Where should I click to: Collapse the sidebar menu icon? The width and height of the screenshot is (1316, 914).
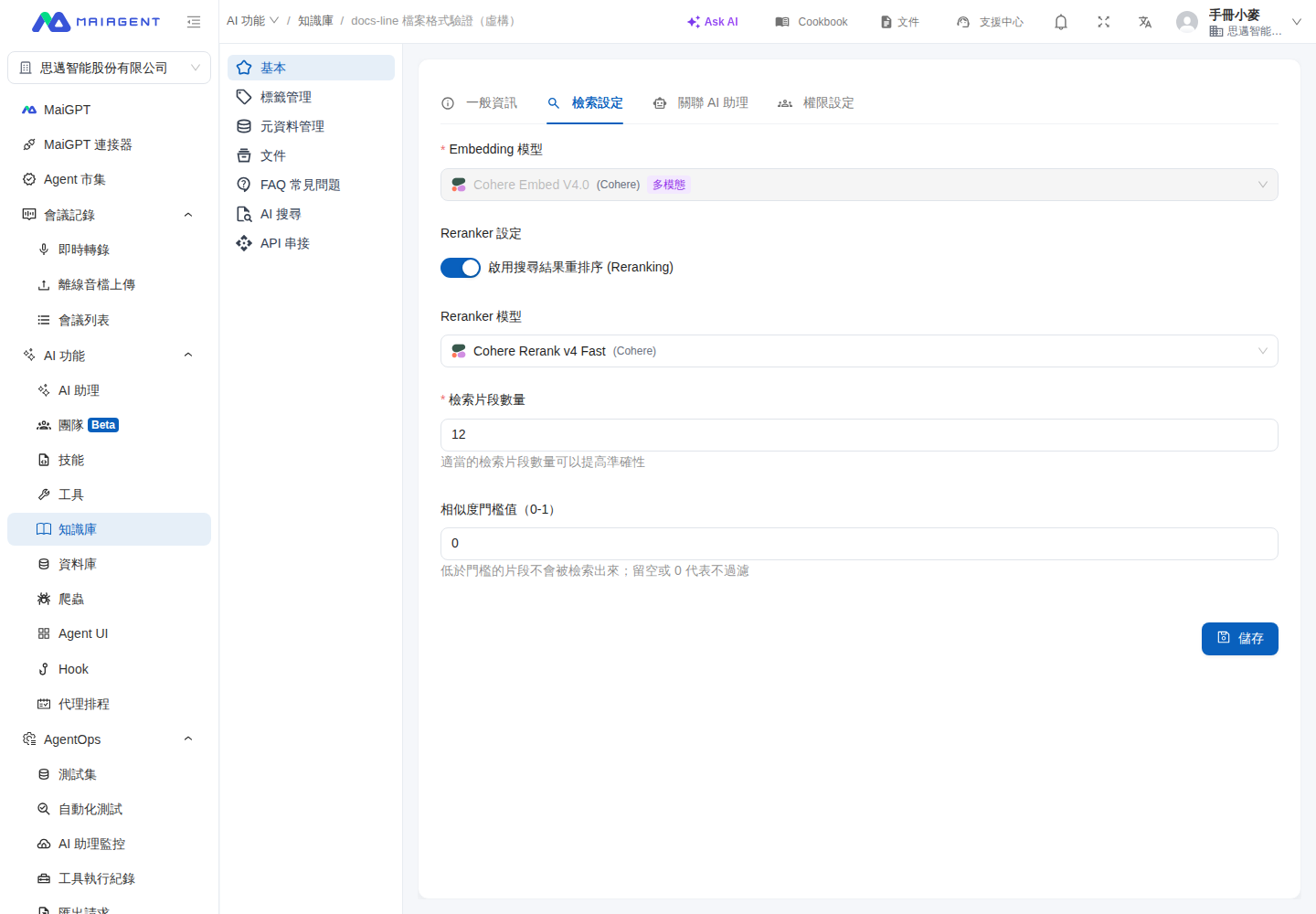click(194, 22)
